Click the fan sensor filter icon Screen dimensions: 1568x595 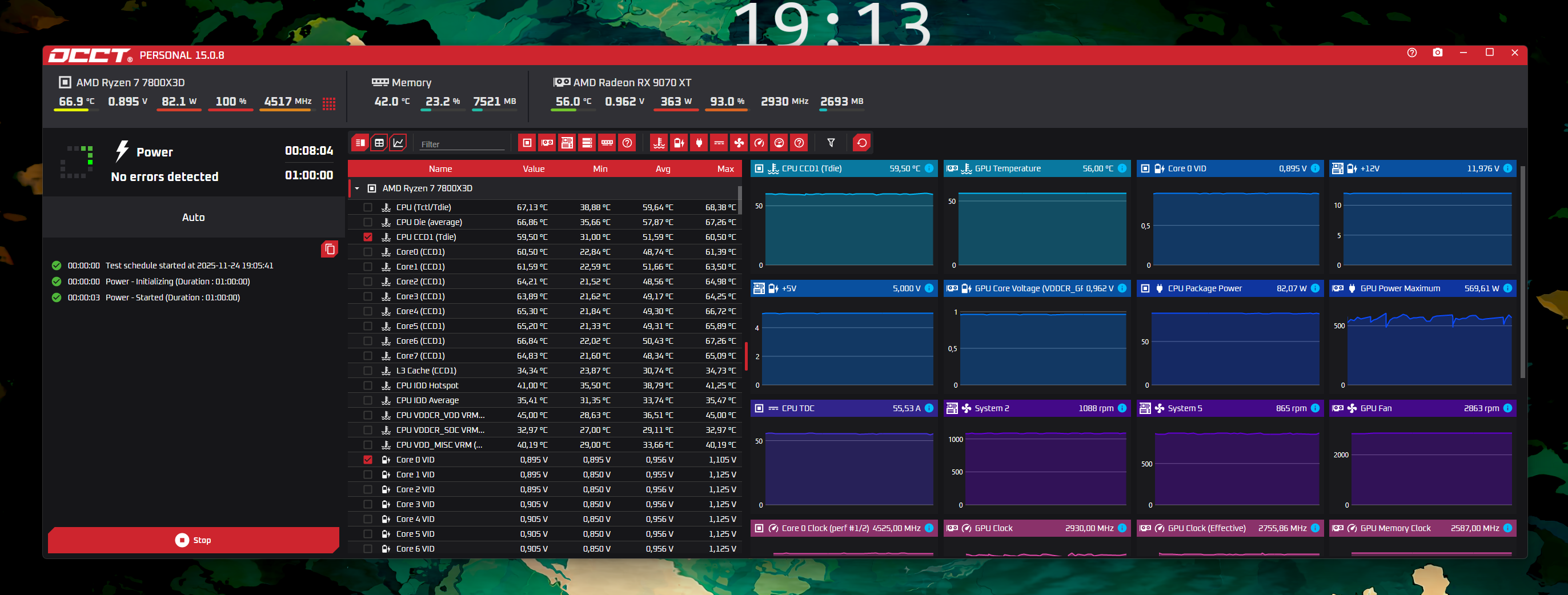(739, 143)
